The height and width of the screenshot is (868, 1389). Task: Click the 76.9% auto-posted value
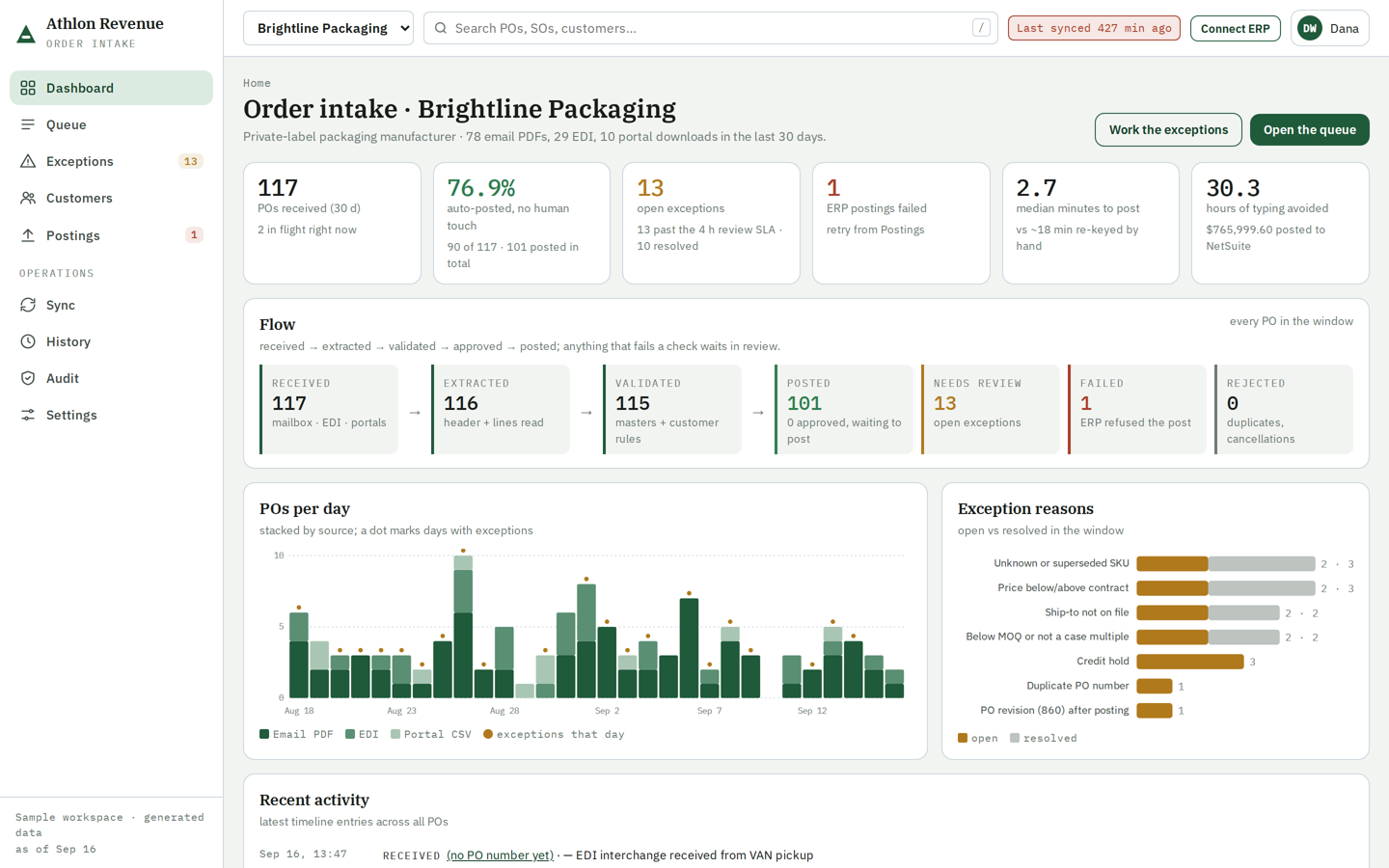(x=481, y=187)
